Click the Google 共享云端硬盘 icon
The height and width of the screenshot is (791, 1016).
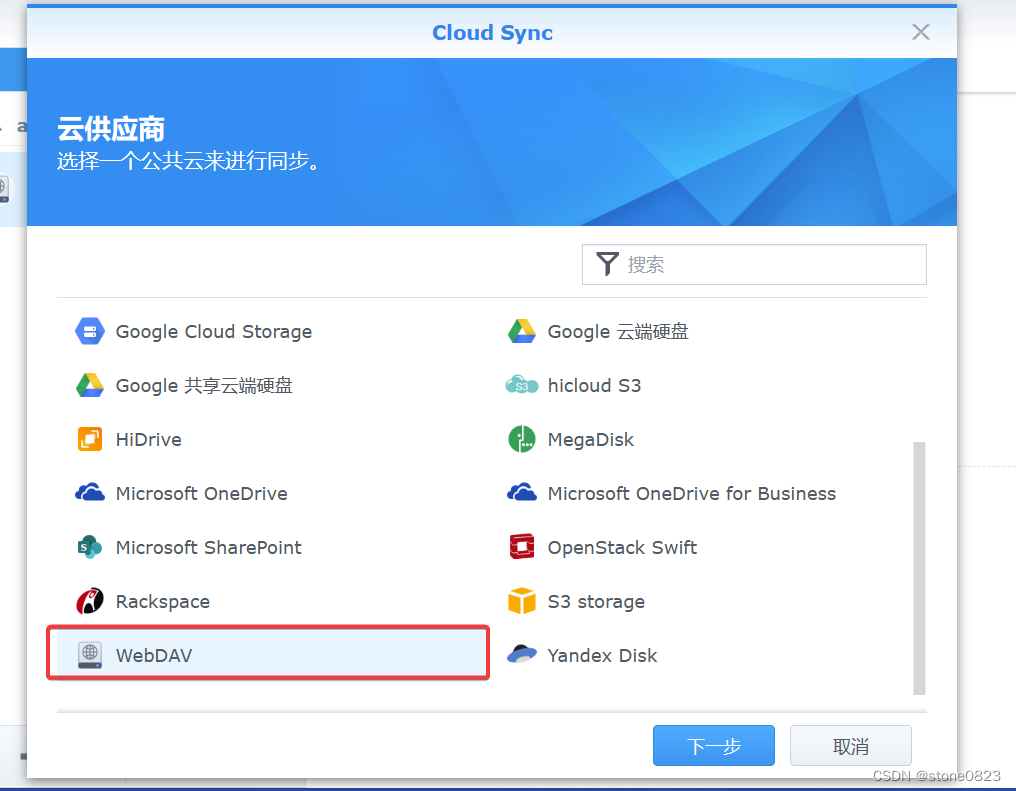tap(90, 385)
